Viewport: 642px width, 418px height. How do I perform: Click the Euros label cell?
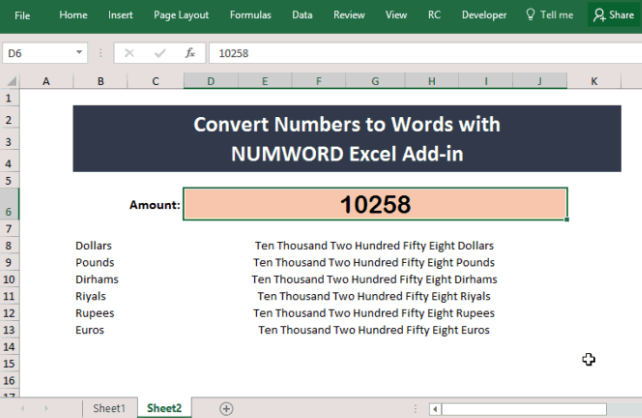click(x=90, y=330)
